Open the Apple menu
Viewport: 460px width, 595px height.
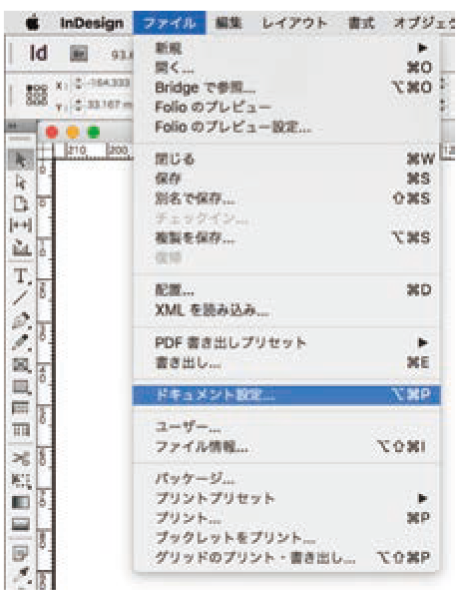click(33, 23)
